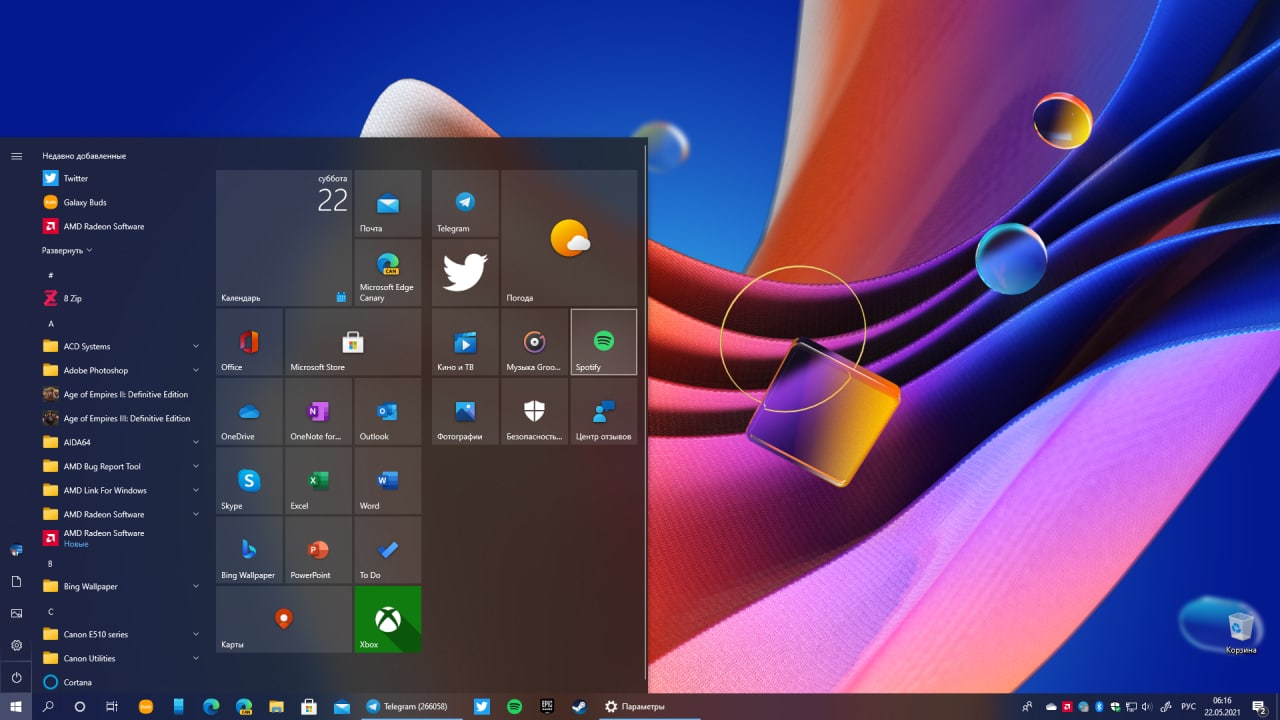The image size is (1280, 720).
Task: Open Epic Games Launcher from taskbar
Action: point(546,706)
